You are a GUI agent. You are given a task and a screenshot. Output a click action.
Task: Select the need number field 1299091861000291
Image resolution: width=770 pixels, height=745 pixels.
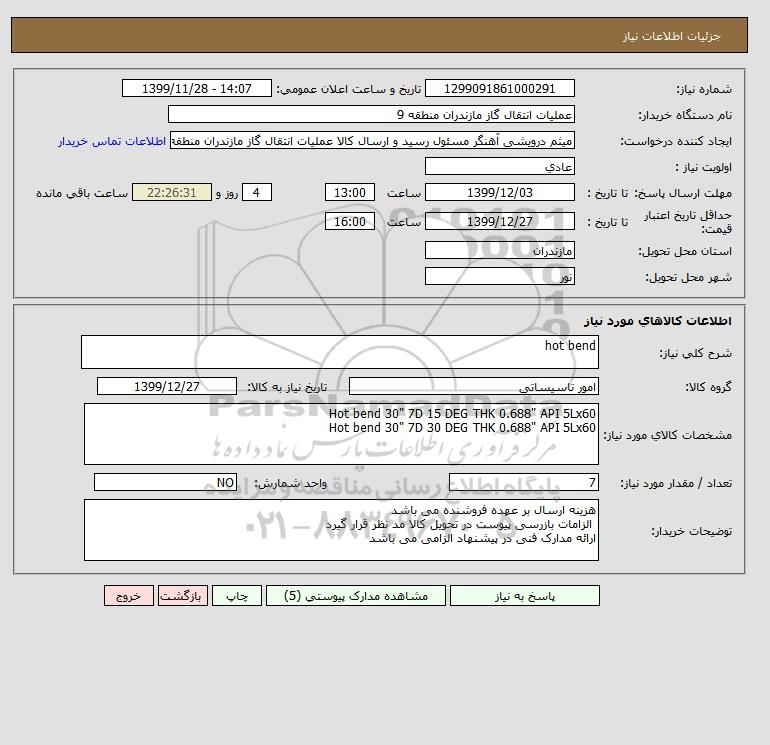(x=499, y=88)
